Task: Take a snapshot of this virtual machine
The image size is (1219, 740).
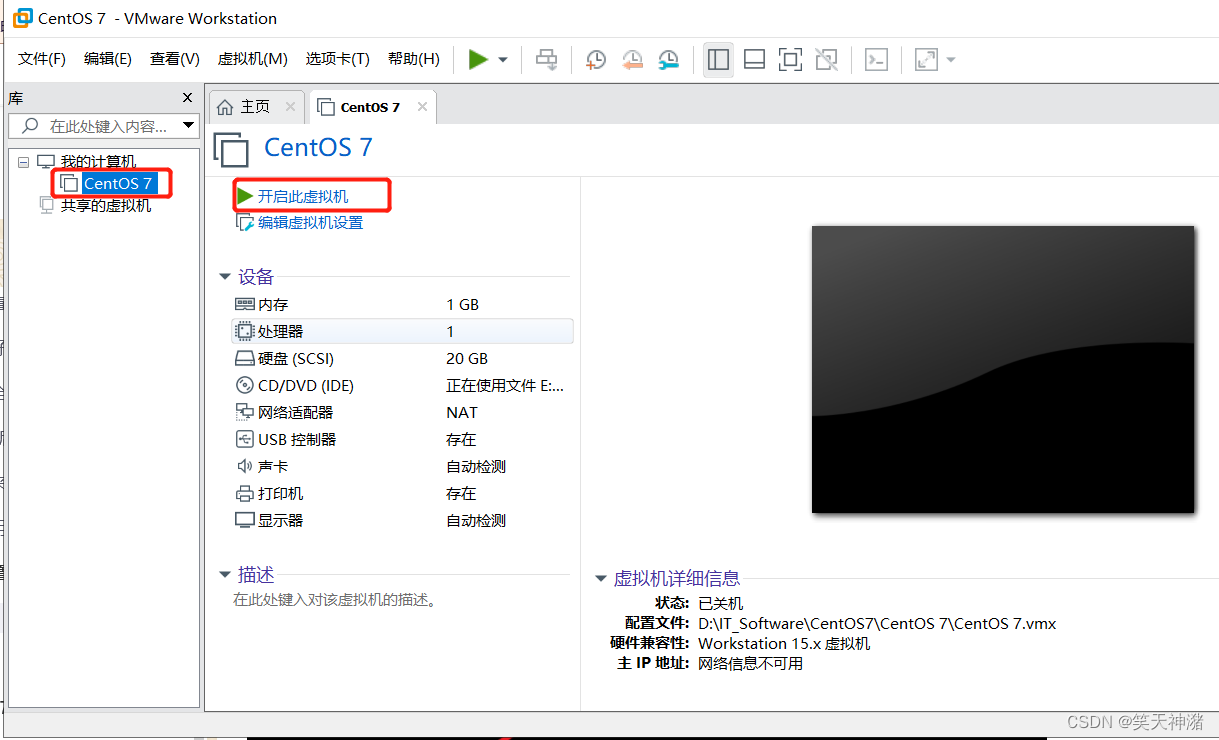Action: coord(595,60)
